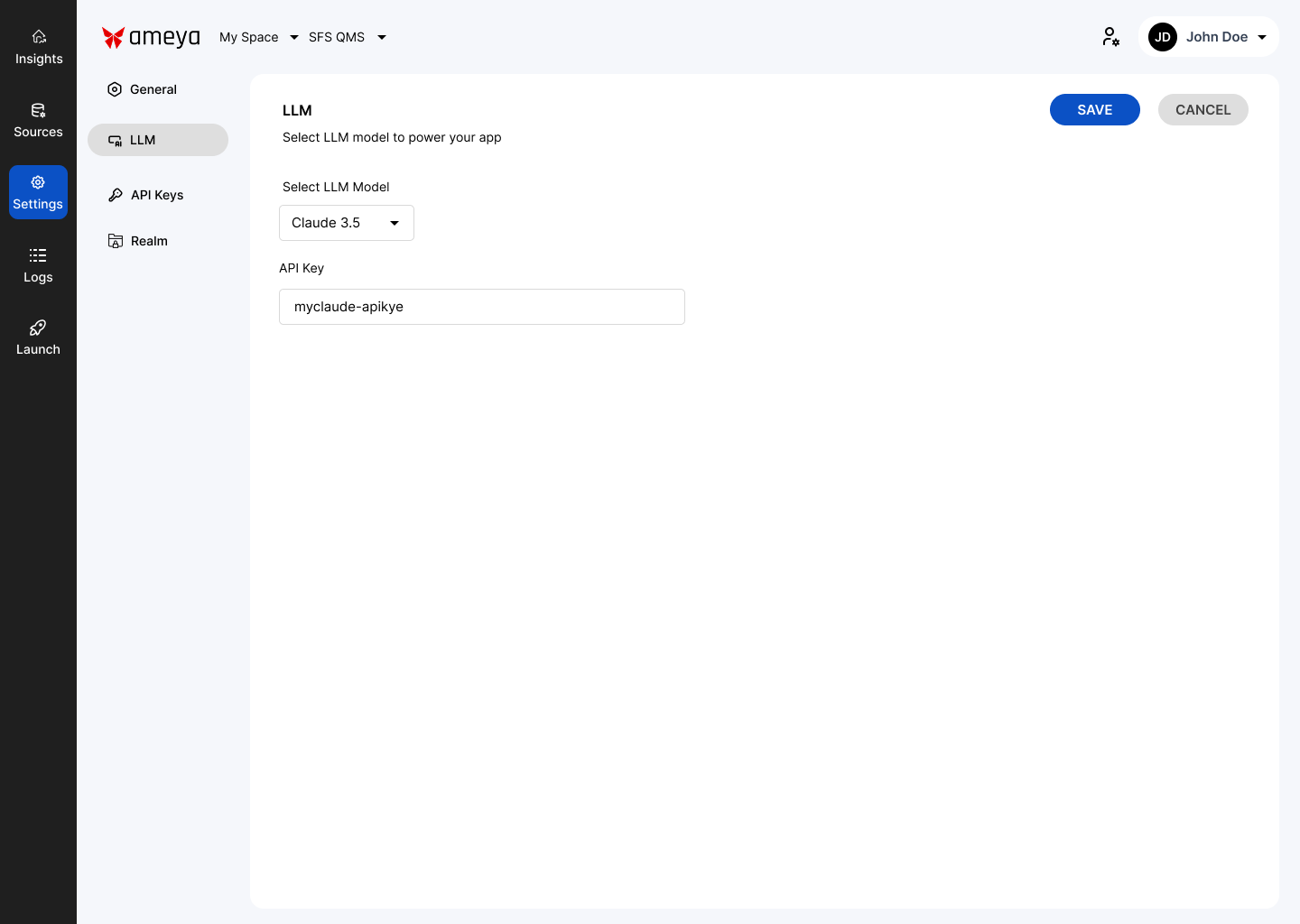
Task: Open Insights via the house icon
Action: pyautogui.click(x=39, y=37)
